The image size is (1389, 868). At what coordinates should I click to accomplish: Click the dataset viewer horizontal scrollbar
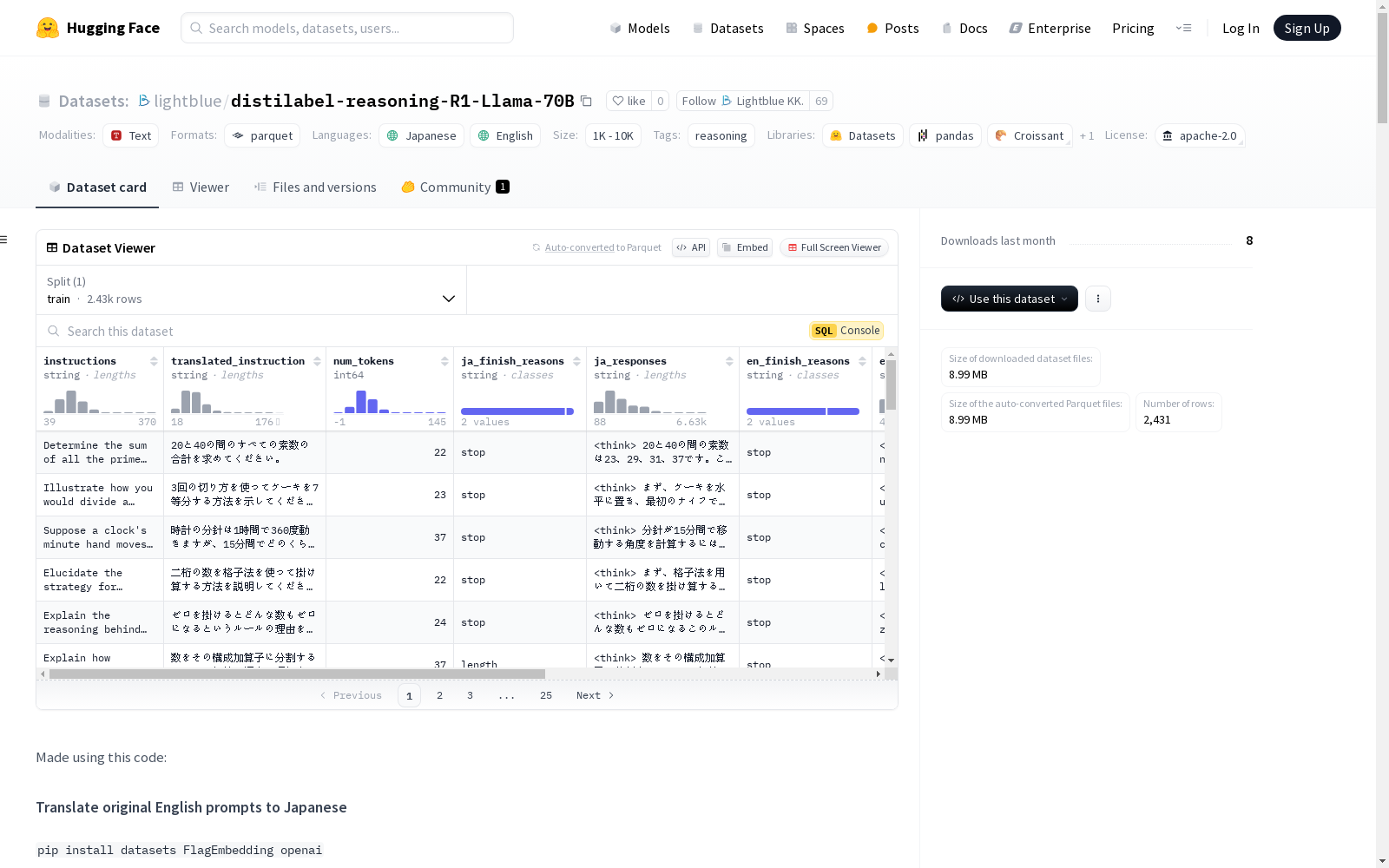[x=297, y=674]
